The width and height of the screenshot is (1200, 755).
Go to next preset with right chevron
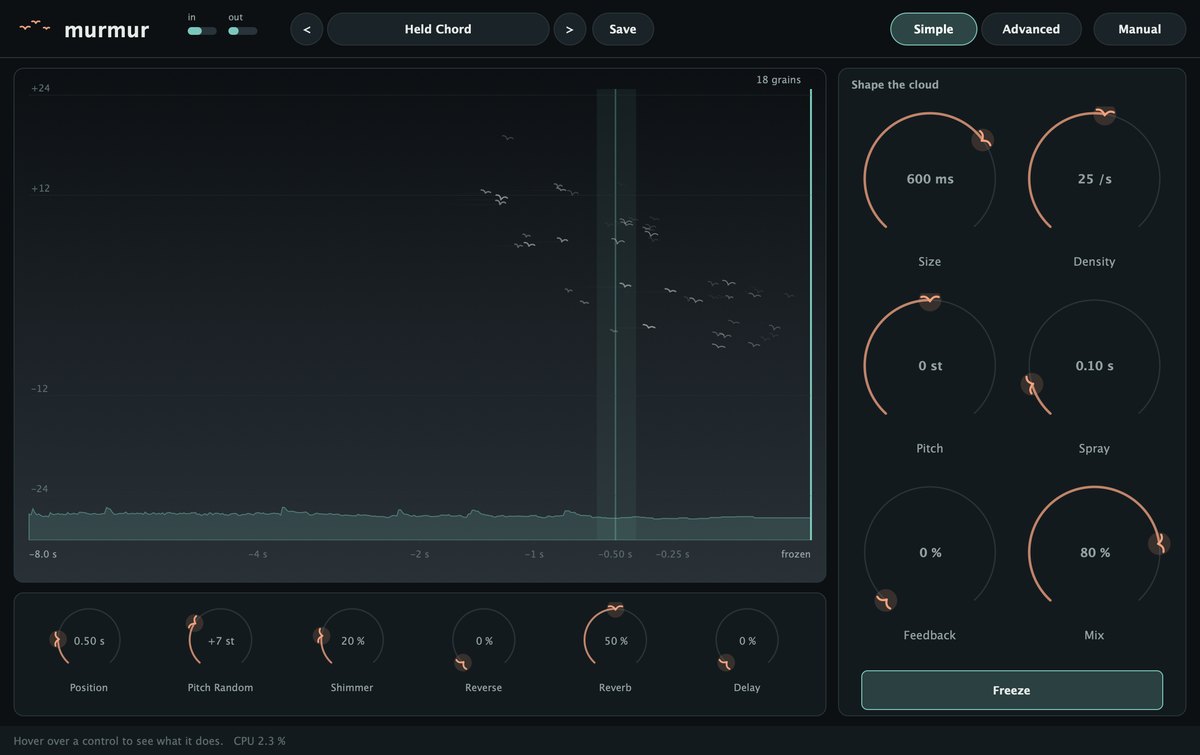[x=570, y=29]
